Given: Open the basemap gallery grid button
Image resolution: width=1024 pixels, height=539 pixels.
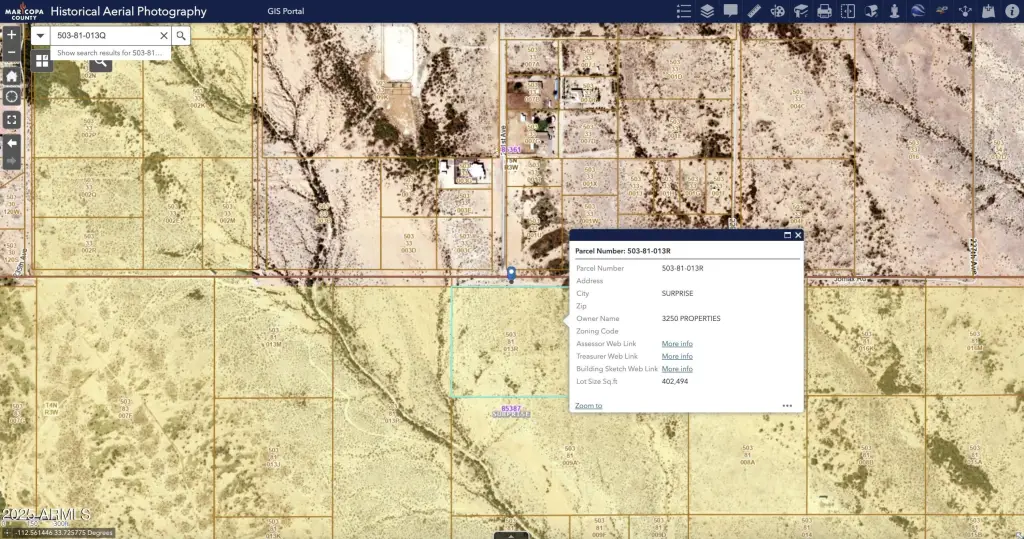Looking at the screenshot, I should pos(41,61).
